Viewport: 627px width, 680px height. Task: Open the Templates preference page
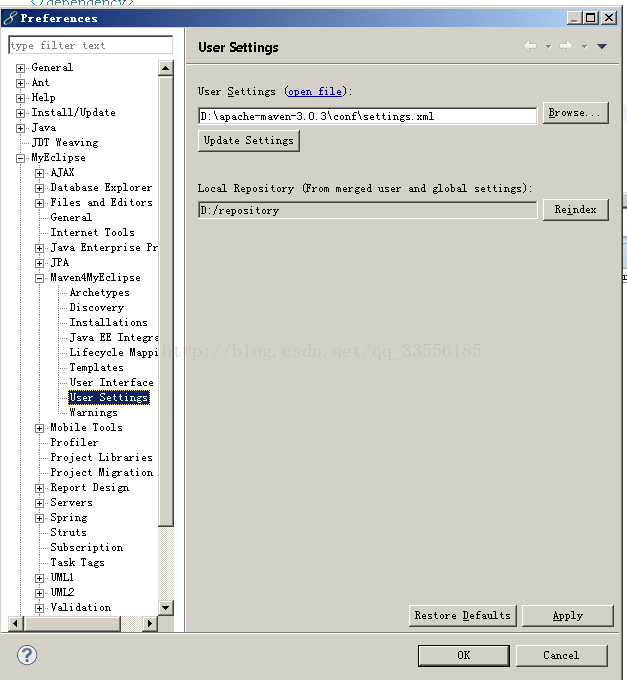pos(96,368)
